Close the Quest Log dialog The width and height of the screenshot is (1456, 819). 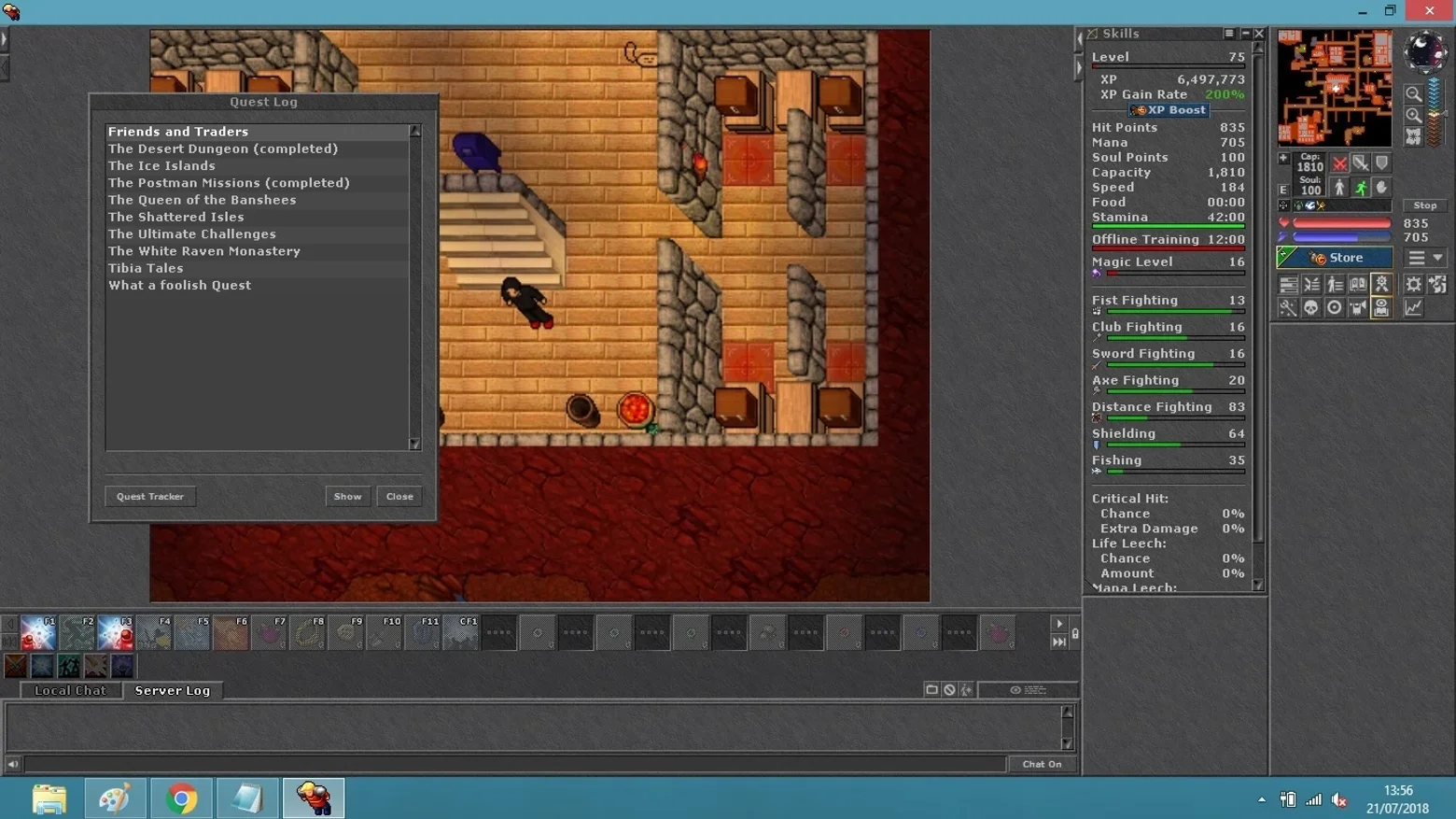[399, 497]
